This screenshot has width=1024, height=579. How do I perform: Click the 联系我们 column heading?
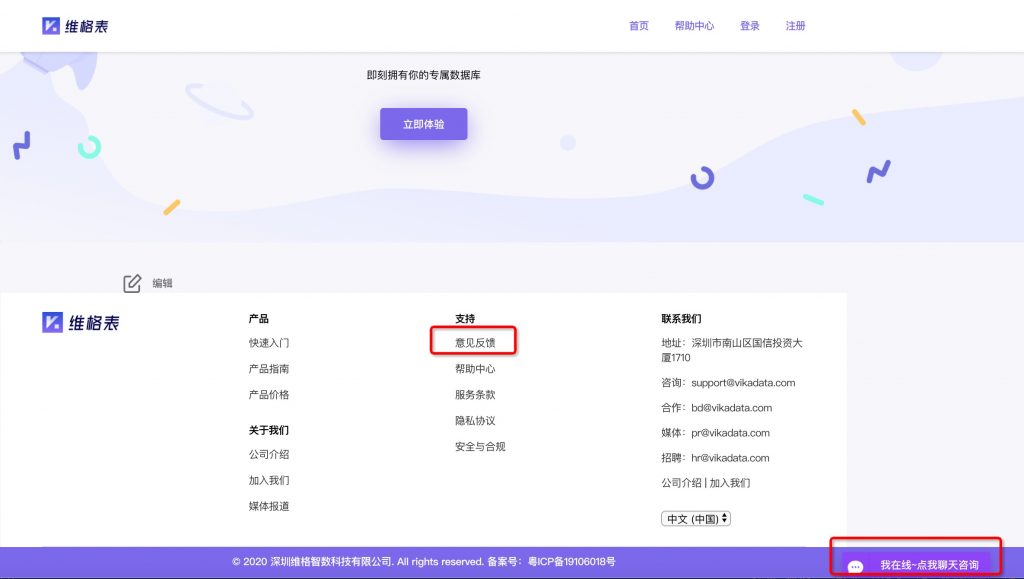(x=681, y=319)
